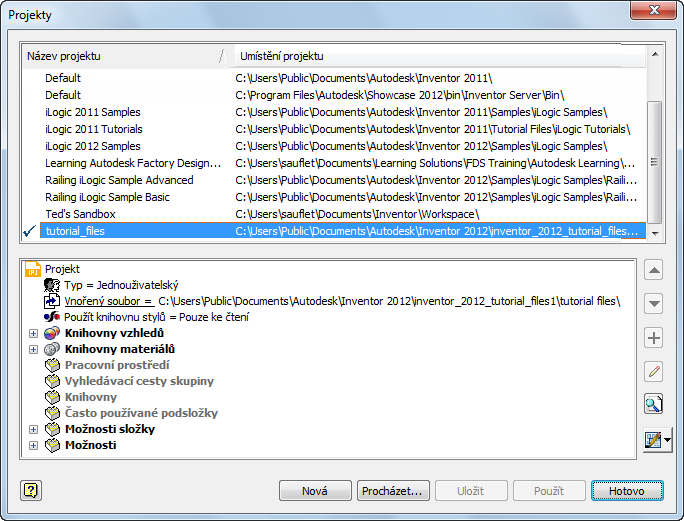Select Typ = Jednouživatelský tree row
Screen dimensions: 684x521
[121, 285]
